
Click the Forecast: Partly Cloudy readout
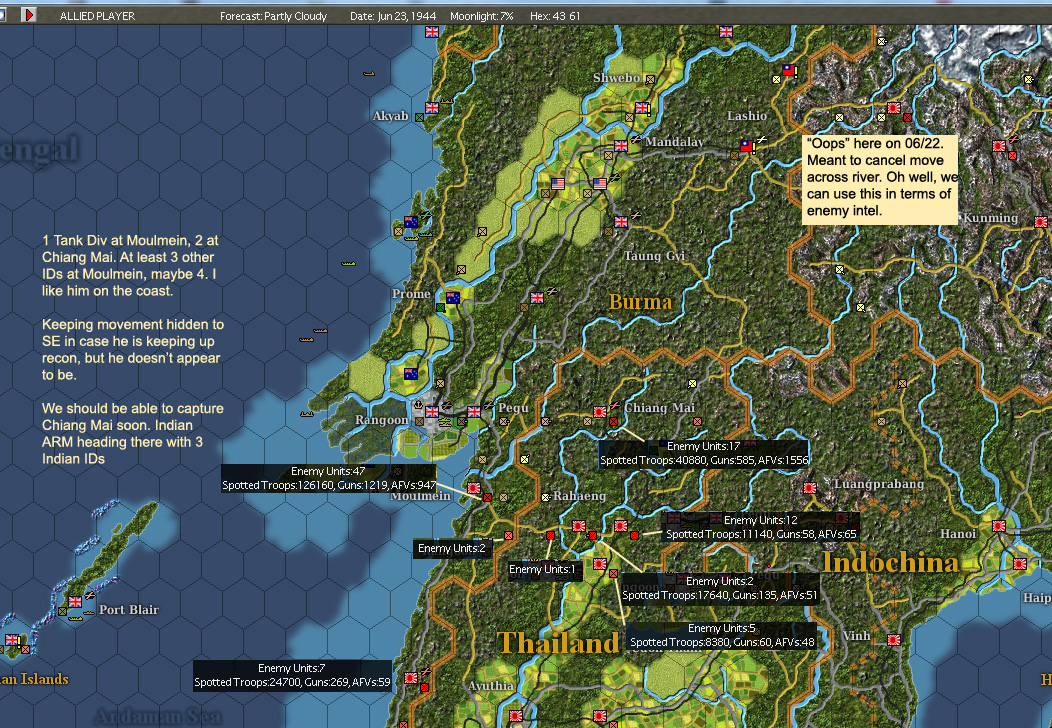pyautogui.click(x=274, y=16)
